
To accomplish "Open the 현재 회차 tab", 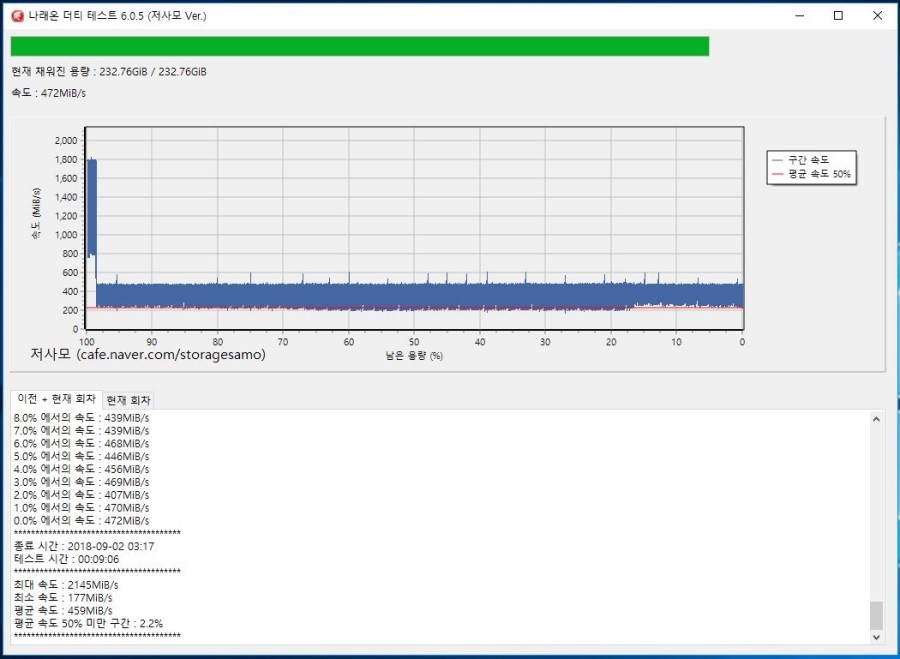I will [129, 400].
